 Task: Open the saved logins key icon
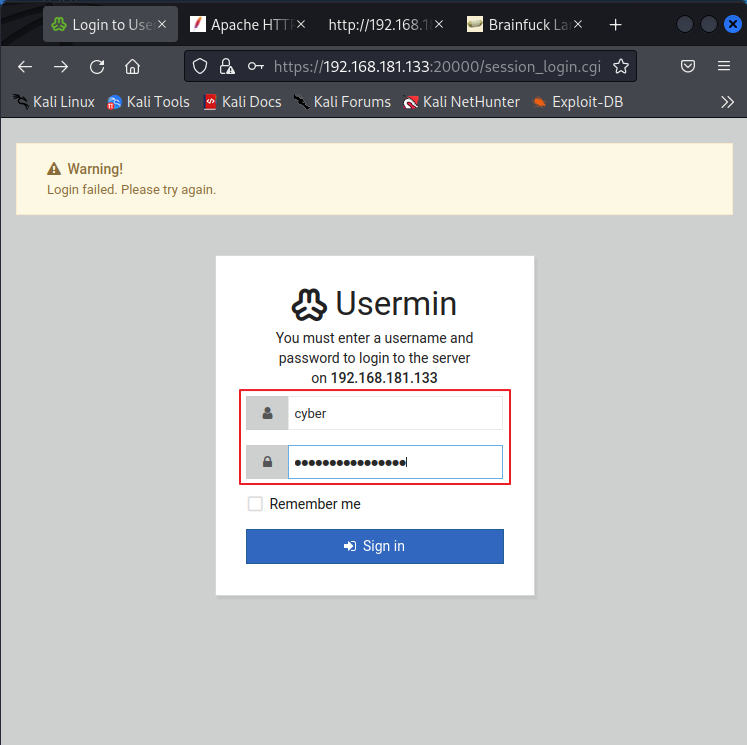tap(255, 67)
